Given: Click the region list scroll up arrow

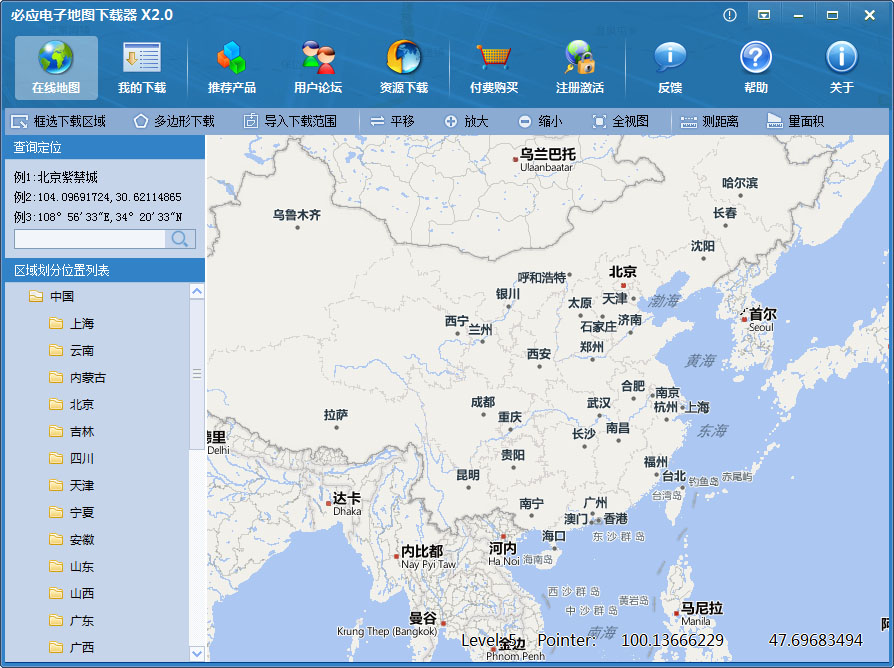Looking at the screenshot, I should [x=197, y=291].
